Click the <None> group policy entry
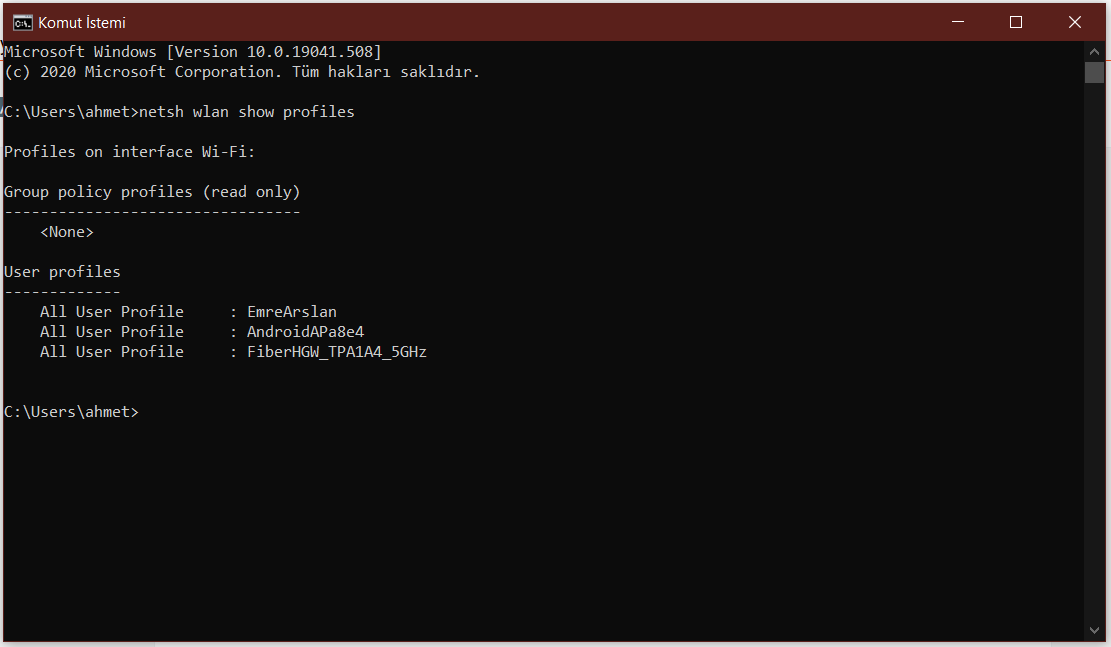1111x647 pixels. click(67, 232)
